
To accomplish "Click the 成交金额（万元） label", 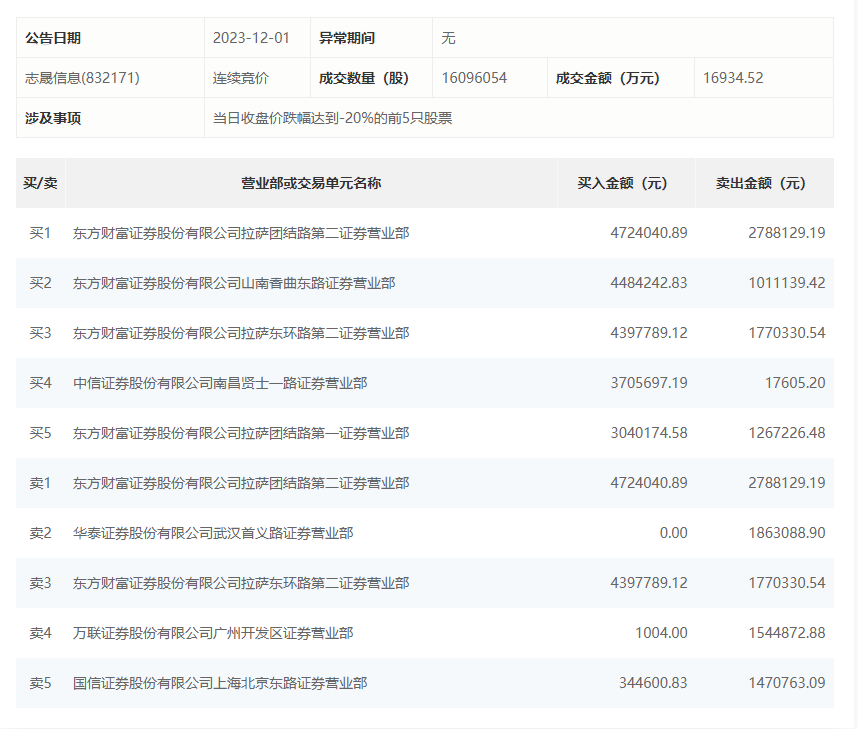I will tap(607, 78).
